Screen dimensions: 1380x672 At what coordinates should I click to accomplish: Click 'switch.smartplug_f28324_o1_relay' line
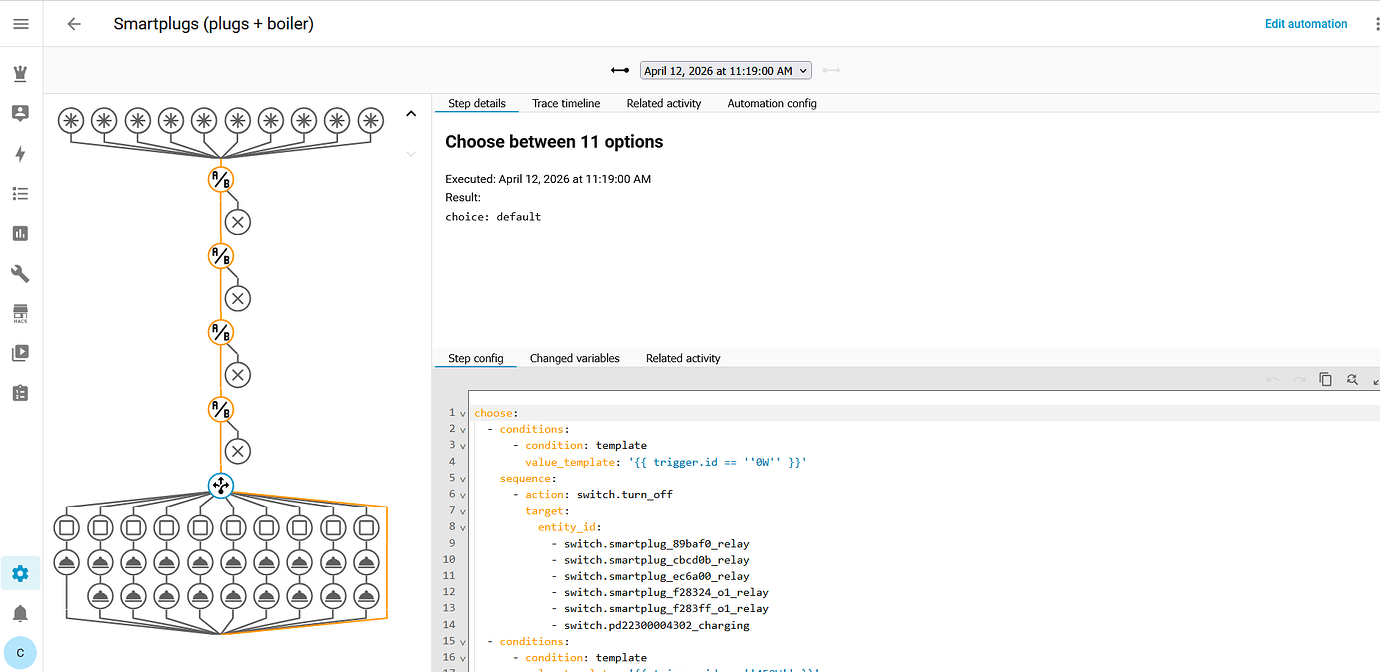(666, 592)
